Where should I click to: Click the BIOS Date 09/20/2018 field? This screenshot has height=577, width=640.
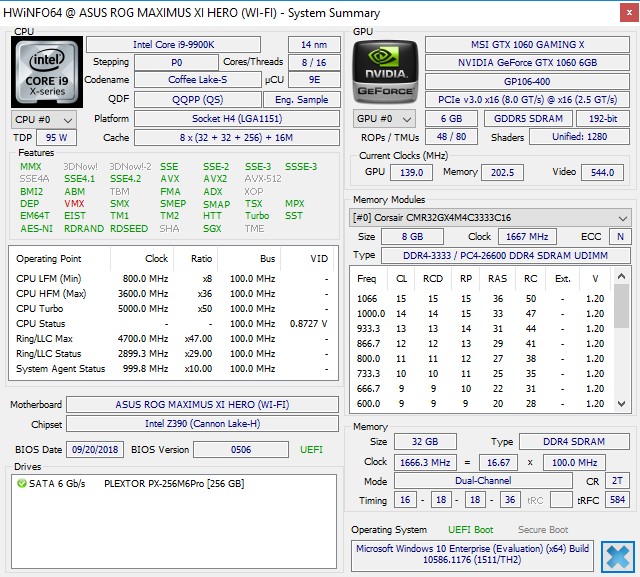pyautogui.click(x=95, y=450)
